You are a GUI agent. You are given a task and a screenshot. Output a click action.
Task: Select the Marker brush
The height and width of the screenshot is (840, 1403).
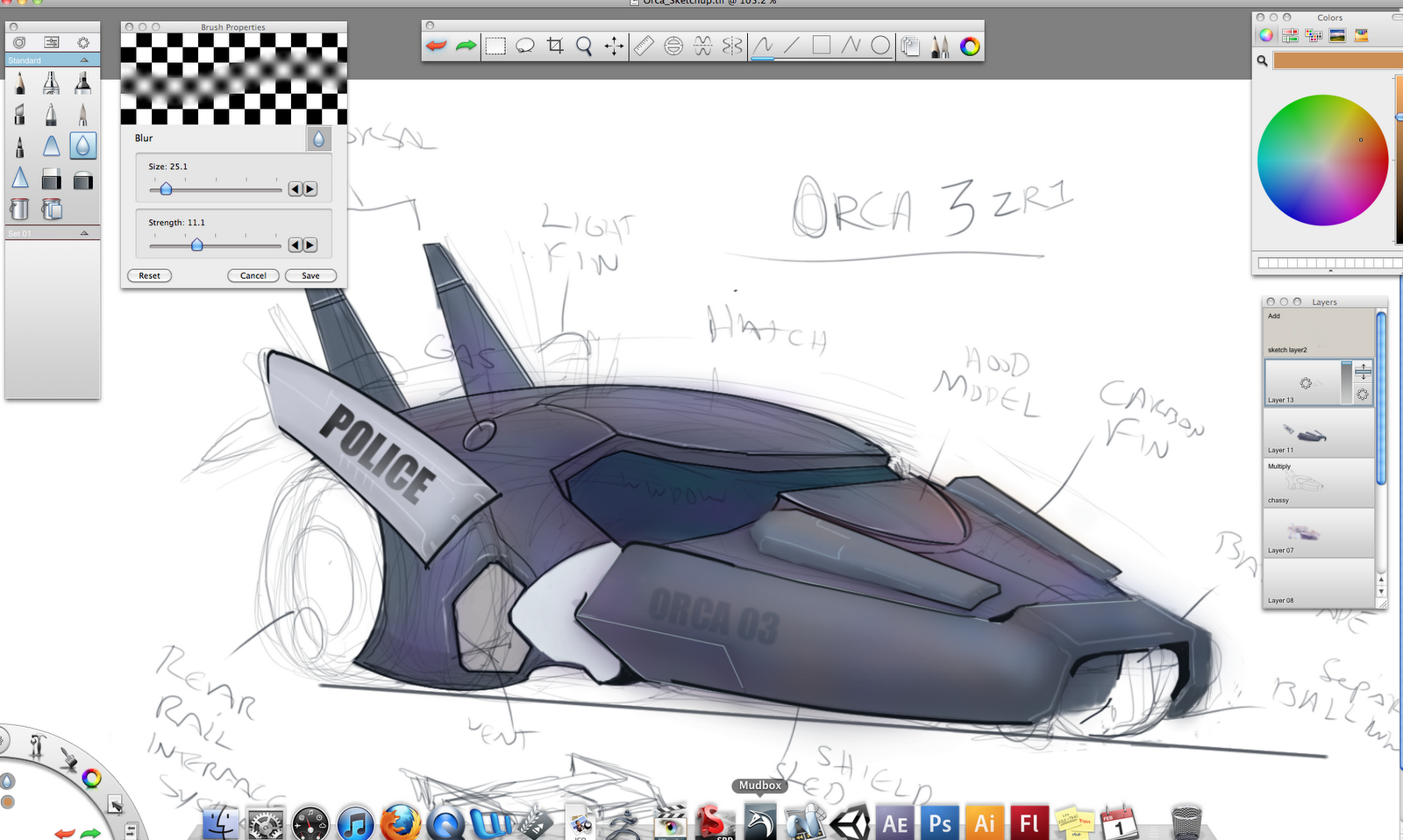tap(83, 83)
